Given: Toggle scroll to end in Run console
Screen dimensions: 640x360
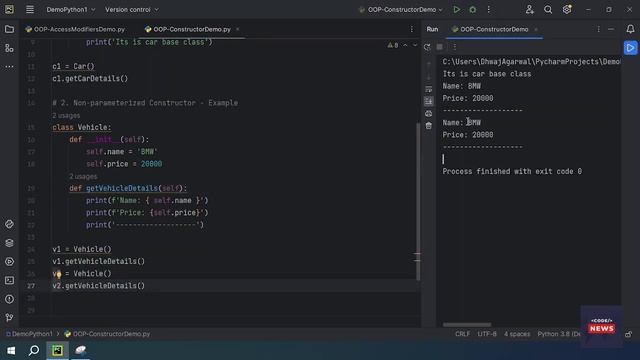Looking at the screenshot, I should [429, 101].
